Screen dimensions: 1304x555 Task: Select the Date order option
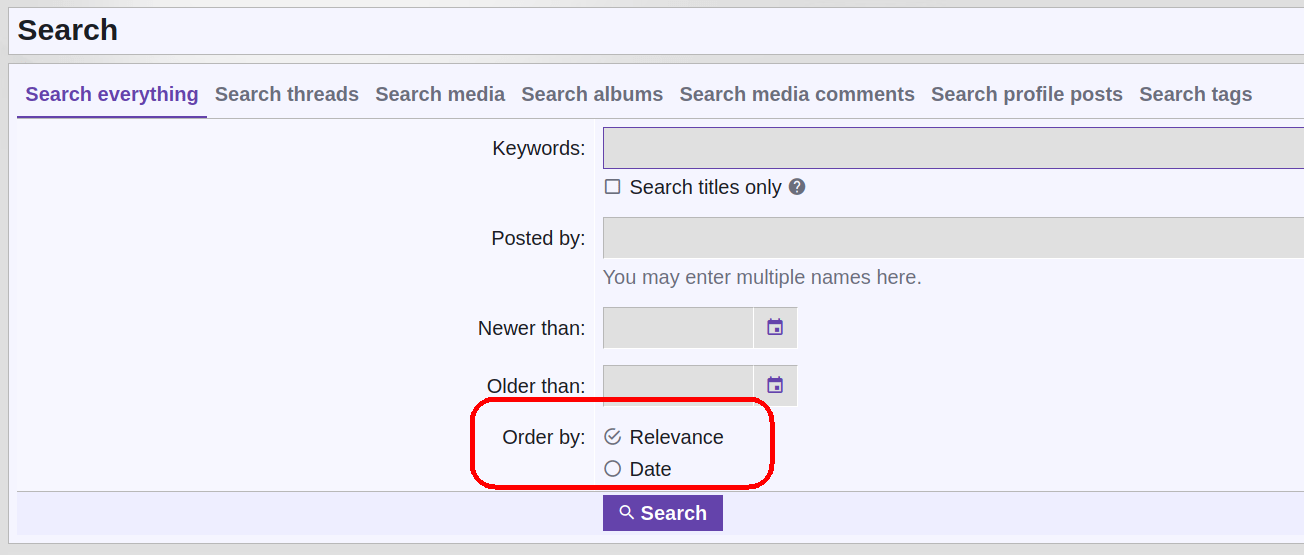[613, 469]
